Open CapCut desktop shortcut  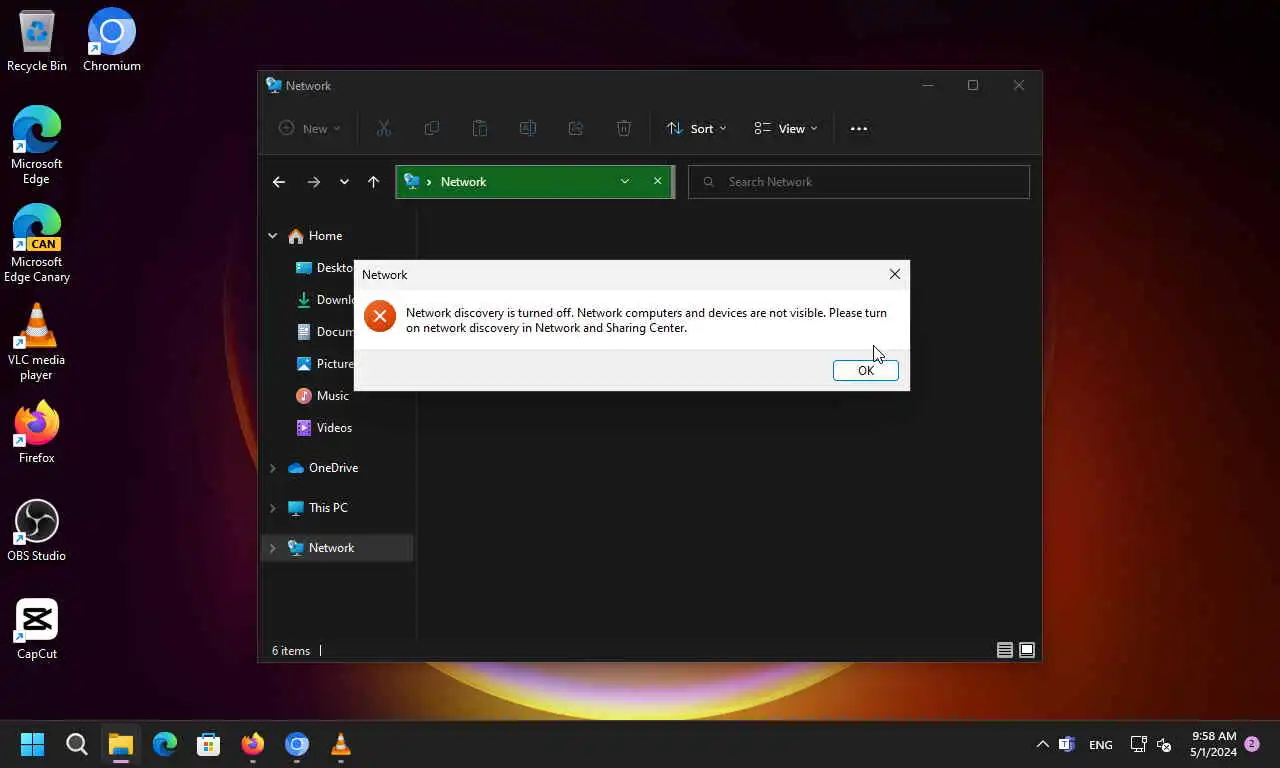(37, 629)
